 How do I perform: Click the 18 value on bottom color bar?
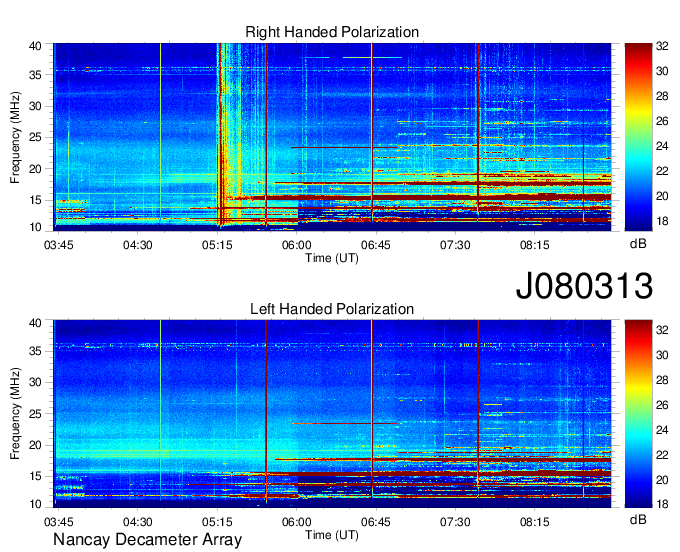[662, 504]
